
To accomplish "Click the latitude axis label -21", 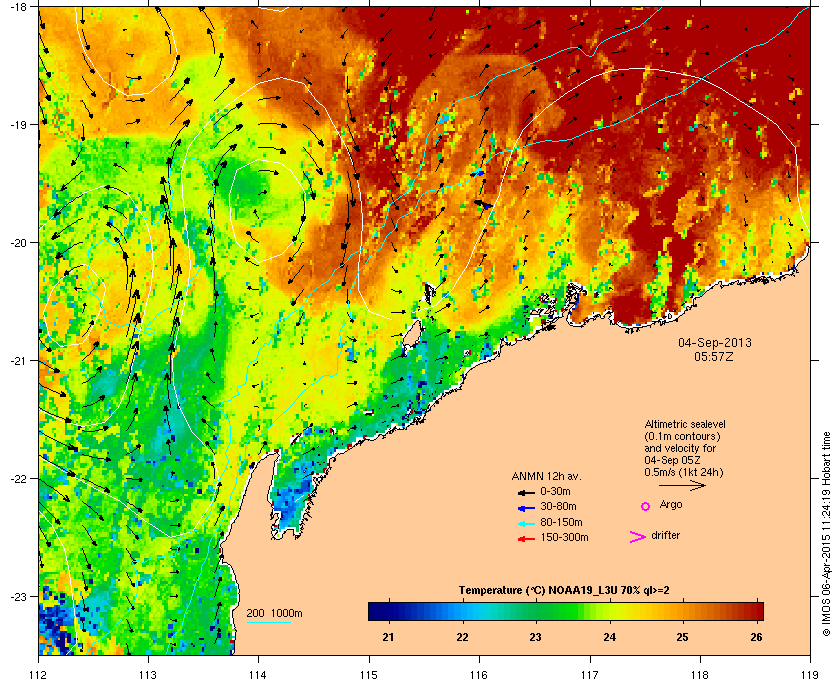I will pos(19,361).
